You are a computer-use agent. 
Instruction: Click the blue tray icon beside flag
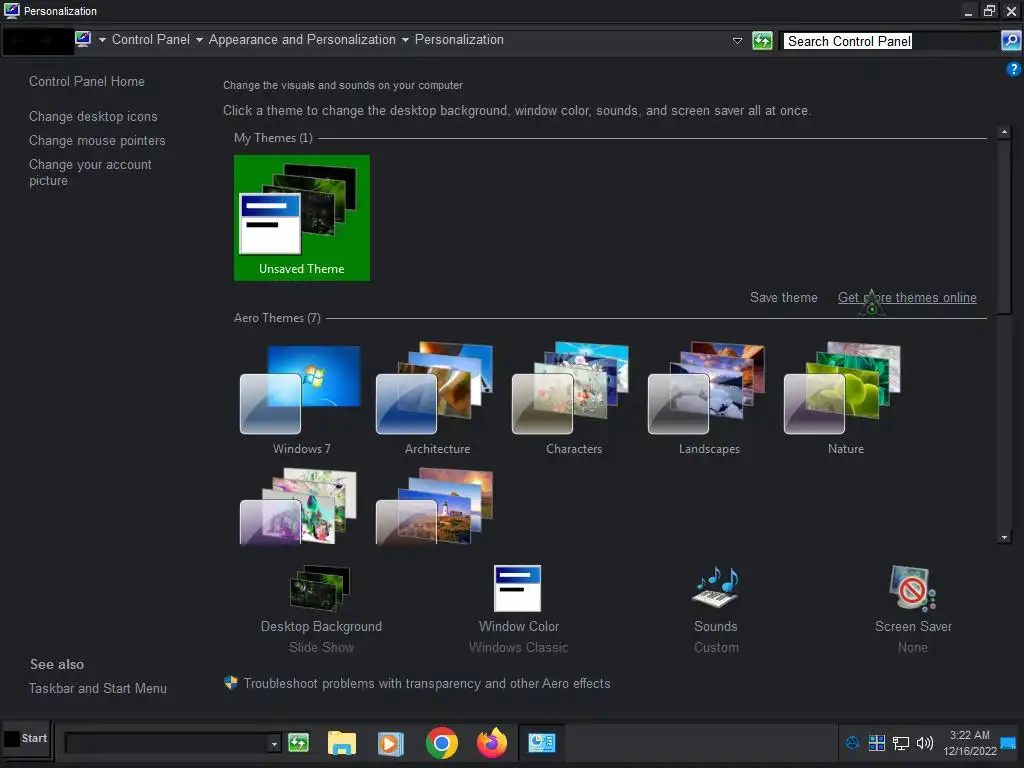852,743
